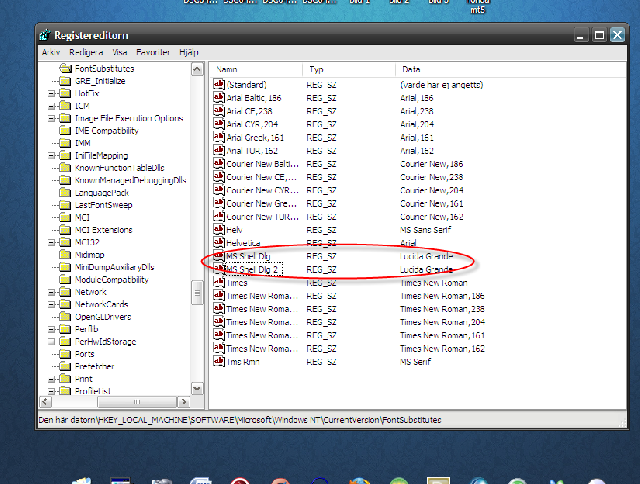Click the data cell MS Sans Serif
The width and height of the screenshot is (640, 484).
425,230
